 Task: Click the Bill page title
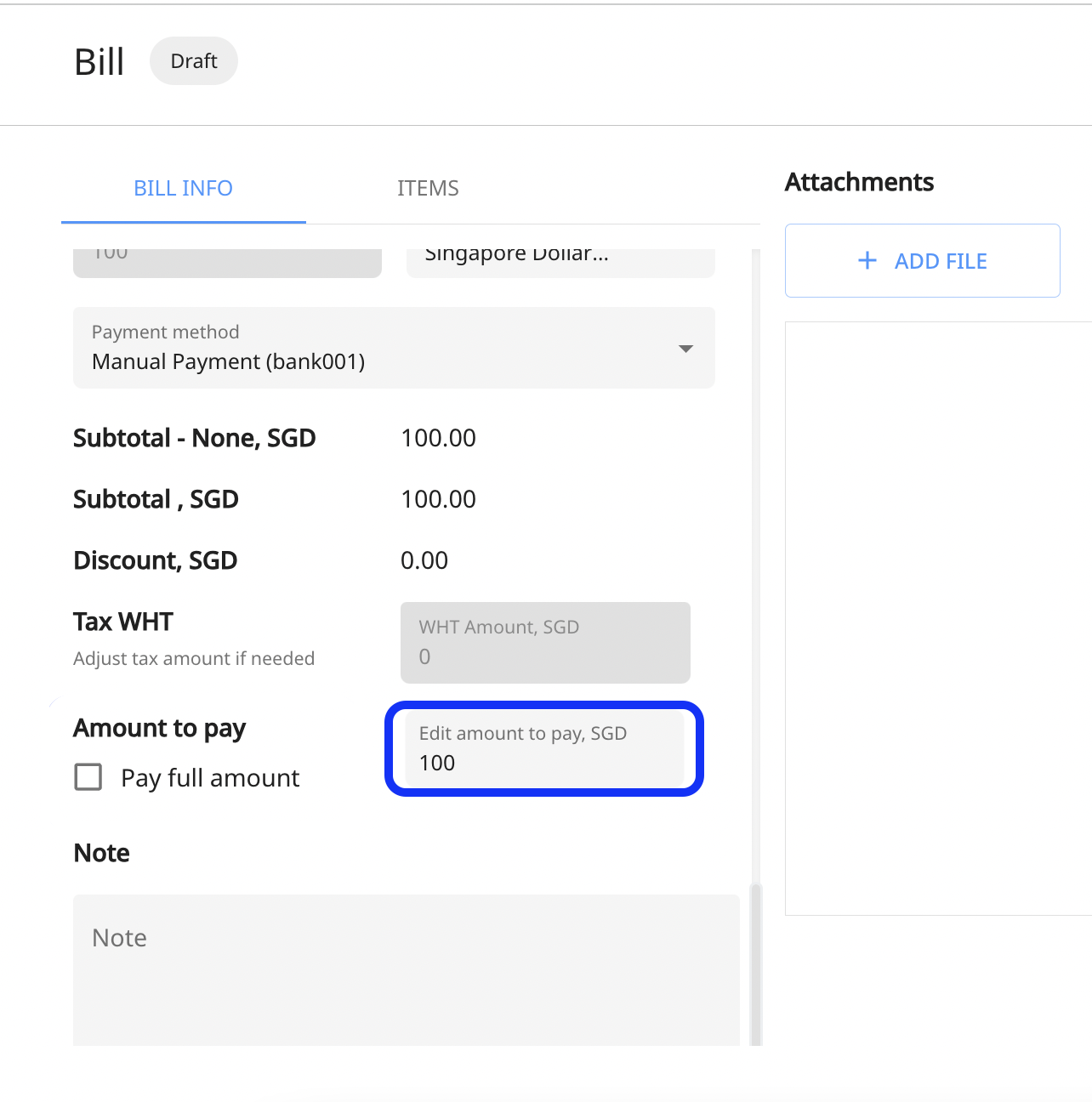99,60
